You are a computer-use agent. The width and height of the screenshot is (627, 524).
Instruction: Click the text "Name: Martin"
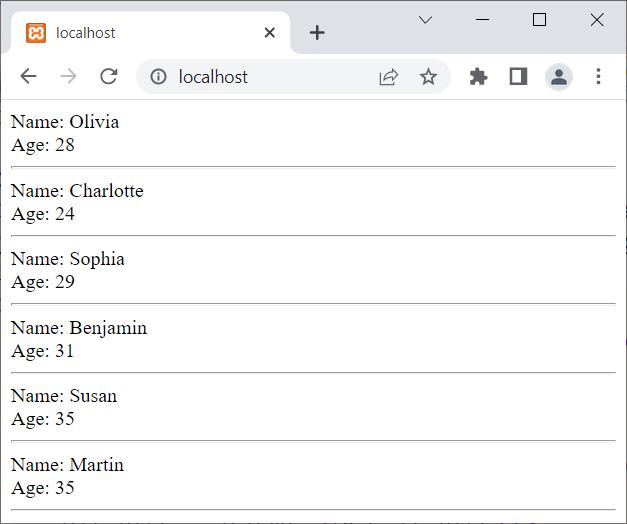[x=67, y=465]
